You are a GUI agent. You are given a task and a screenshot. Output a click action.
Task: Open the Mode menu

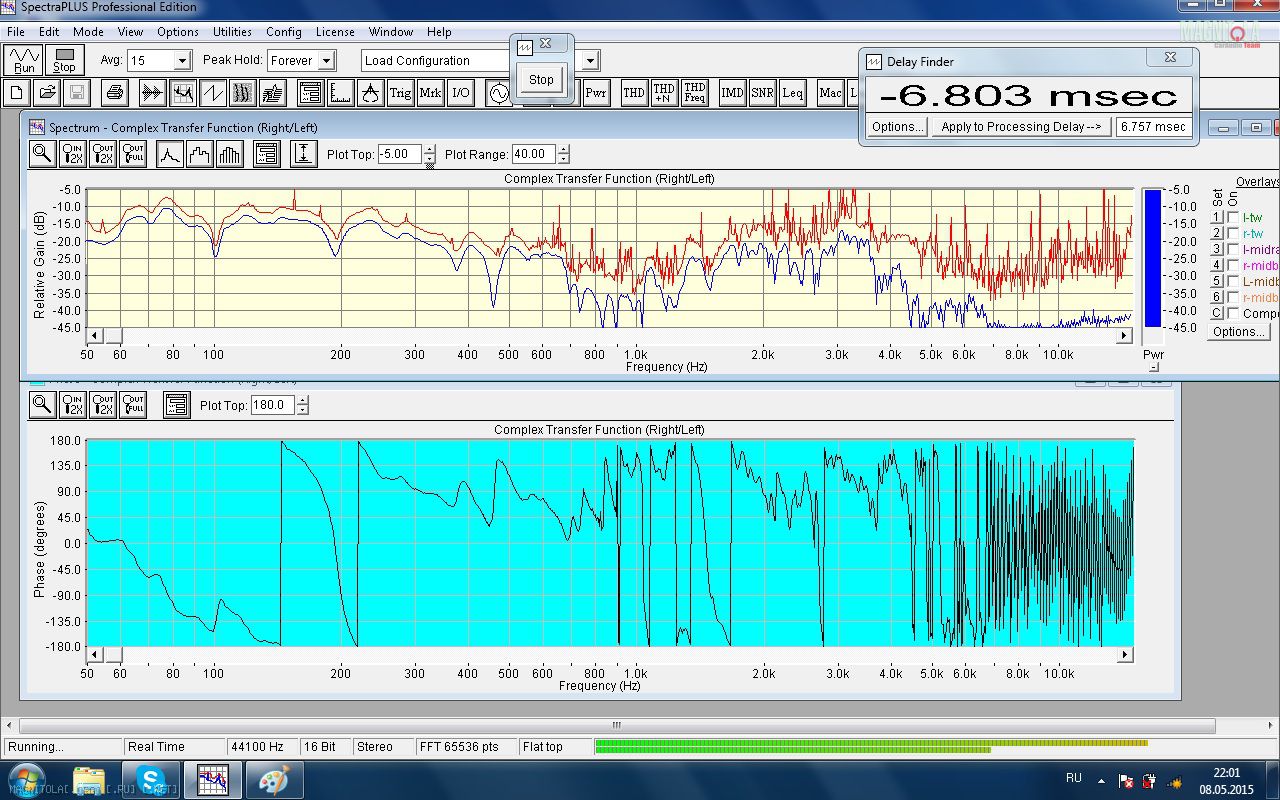click(88, 32)
